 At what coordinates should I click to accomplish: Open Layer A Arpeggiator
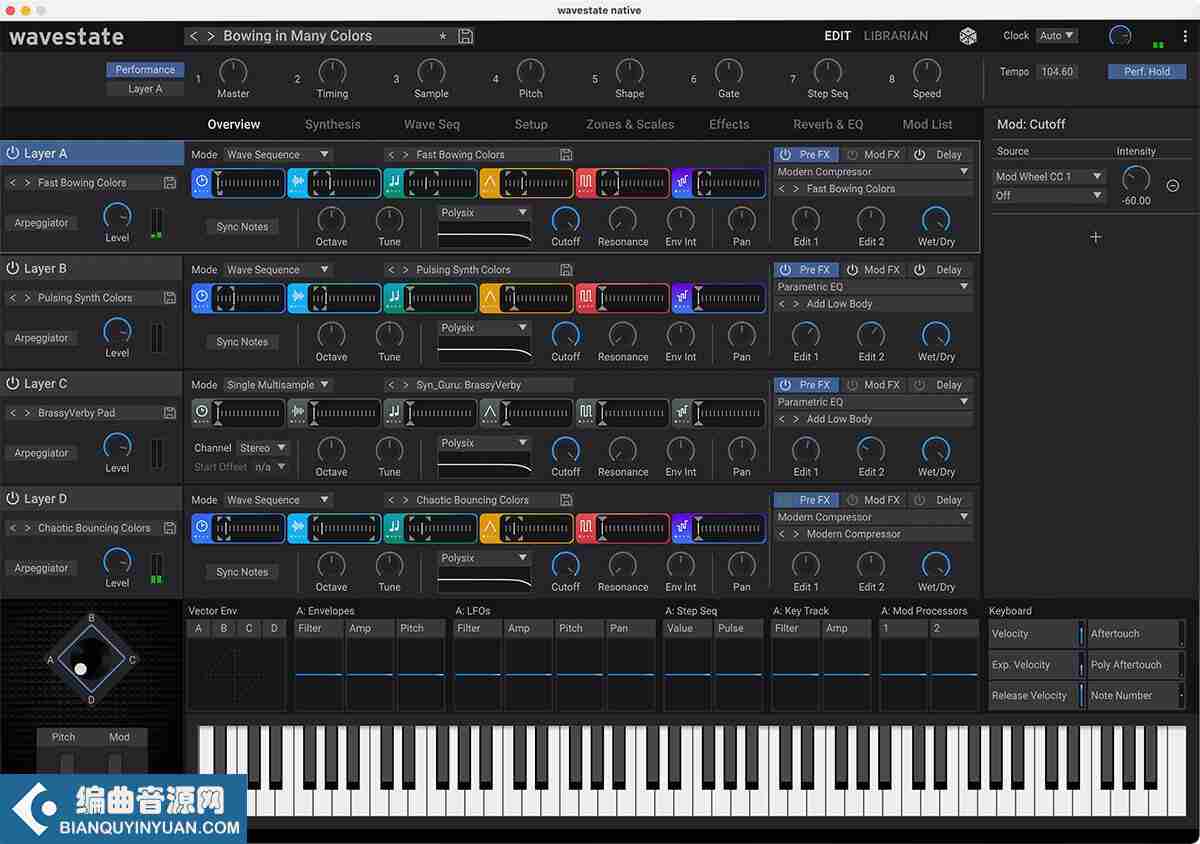[41, 223]
